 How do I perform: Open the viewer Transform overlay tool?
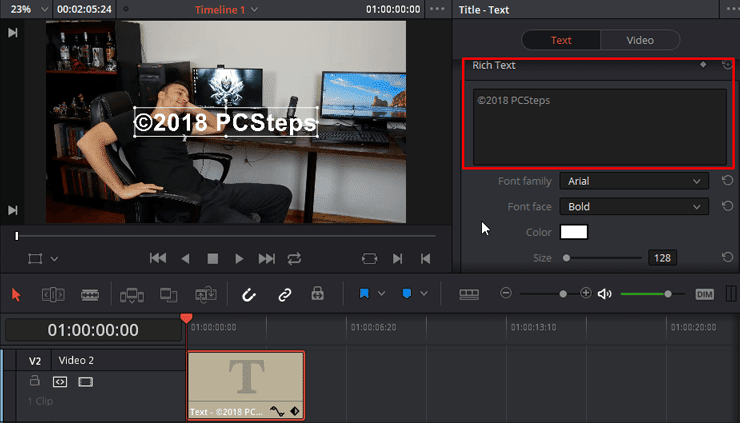click(x=35, y=259)
